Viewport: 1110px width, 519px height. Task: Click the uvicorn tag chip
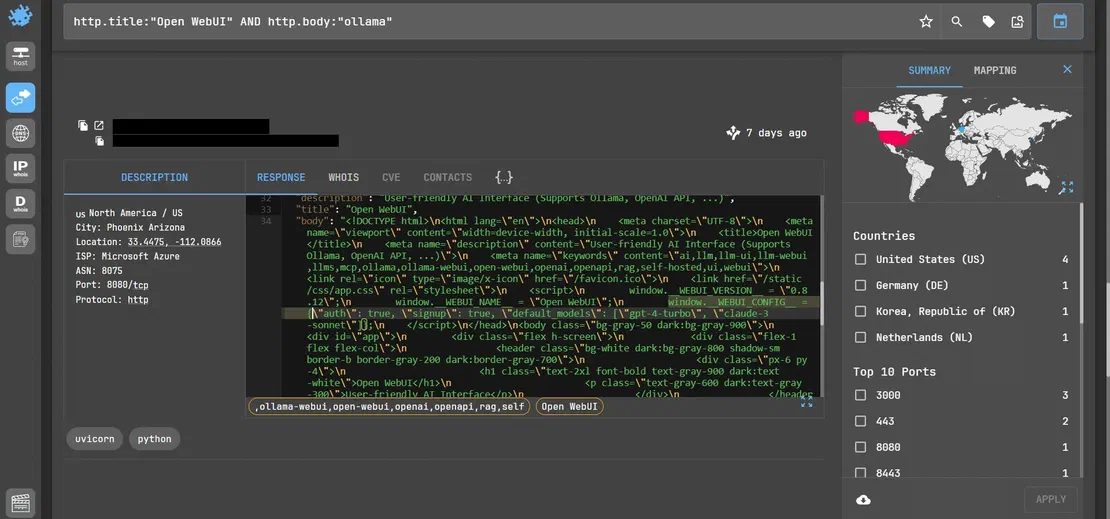tap(95, 439)
